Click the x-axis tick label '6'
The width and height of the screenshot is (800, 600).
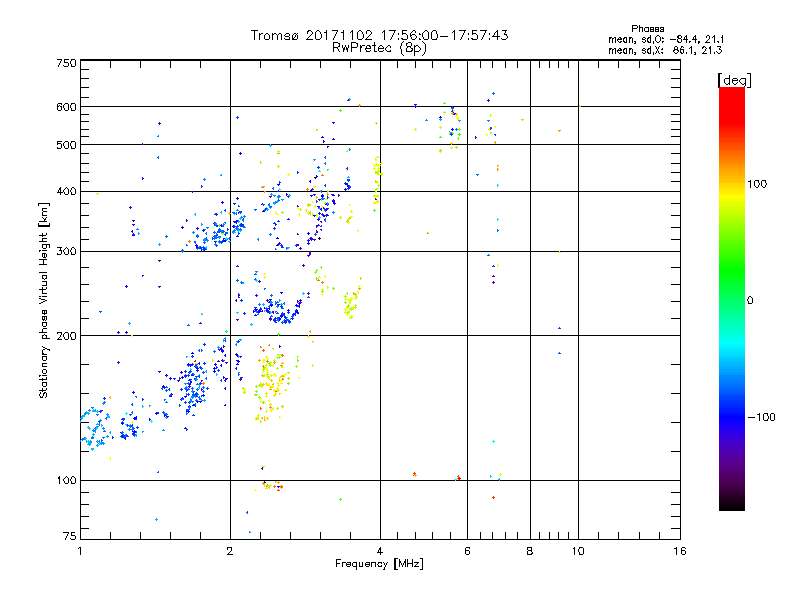467,551
